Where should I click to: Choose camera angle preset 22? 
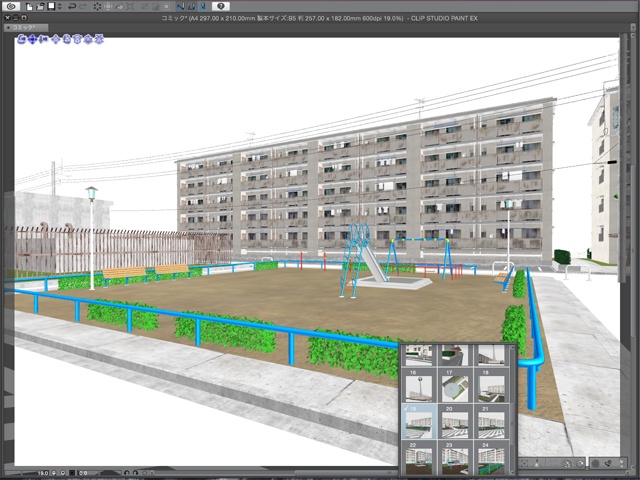419,457
